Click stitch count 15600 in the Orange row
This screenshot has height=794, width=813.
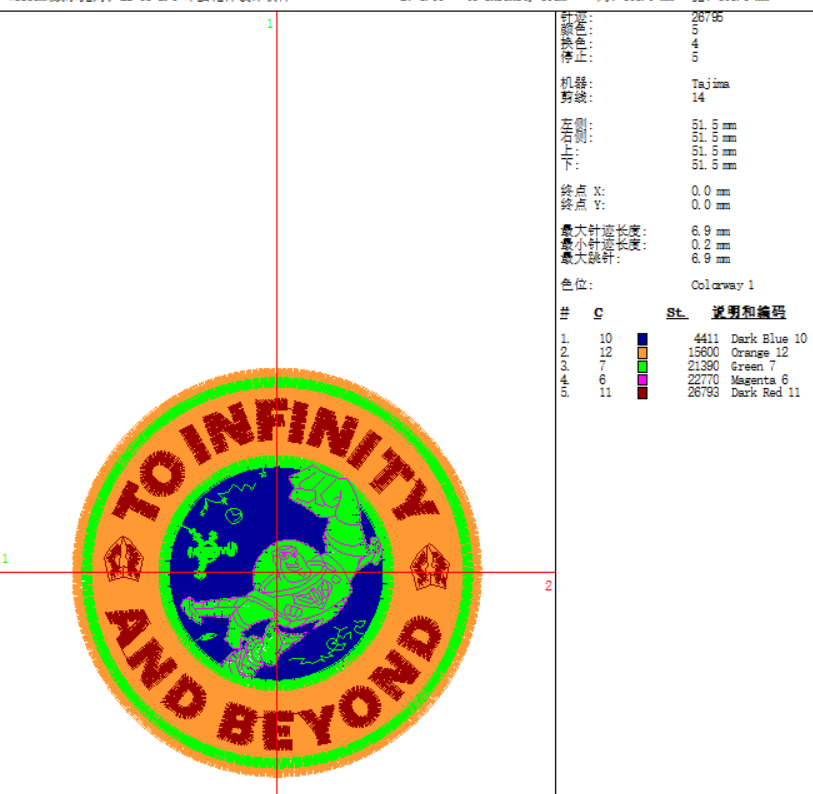(703, 353)
